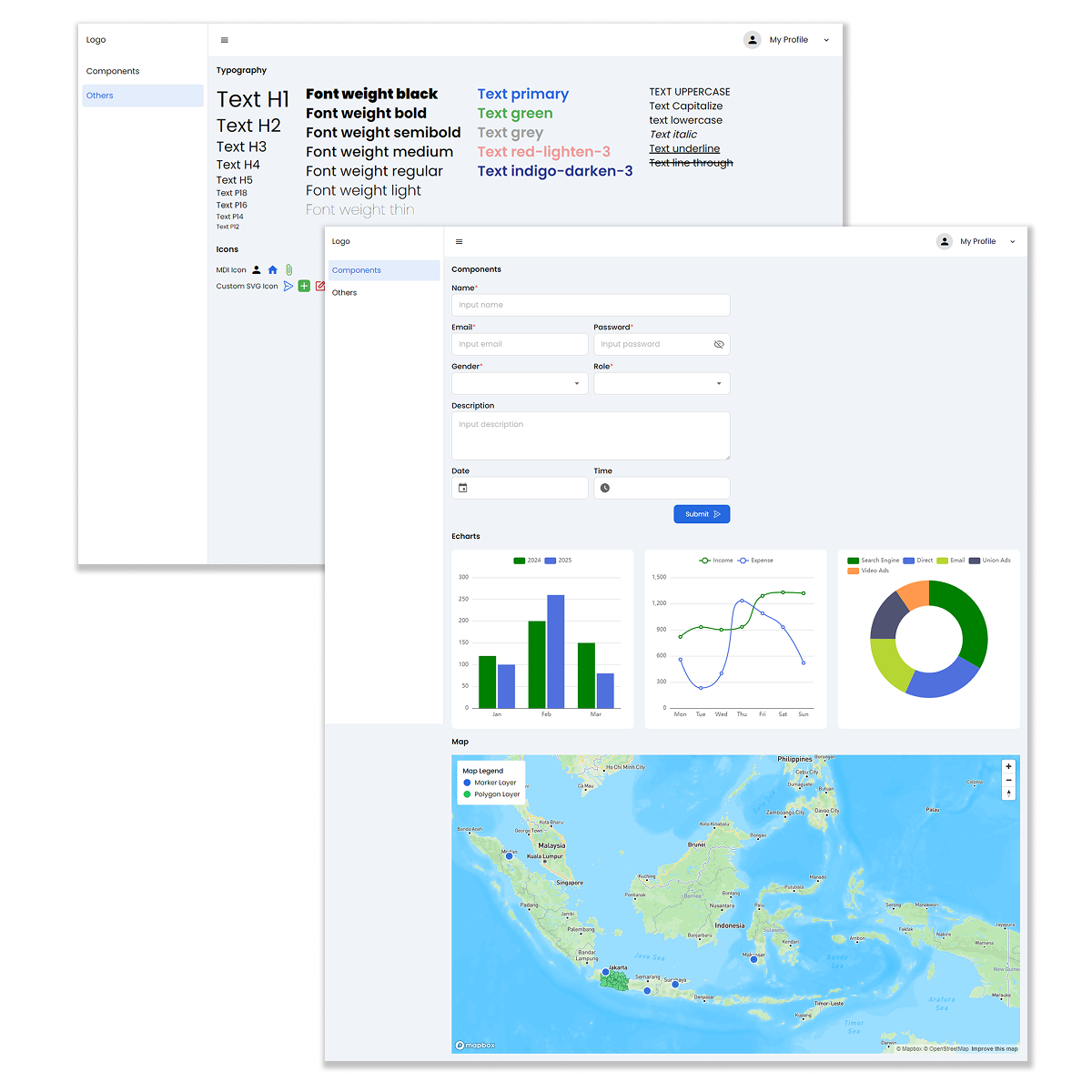The height and width of the screenshot is (1092, 1092).
Task: Open the Gender dropdown
Action: click(x=520, y=384)
